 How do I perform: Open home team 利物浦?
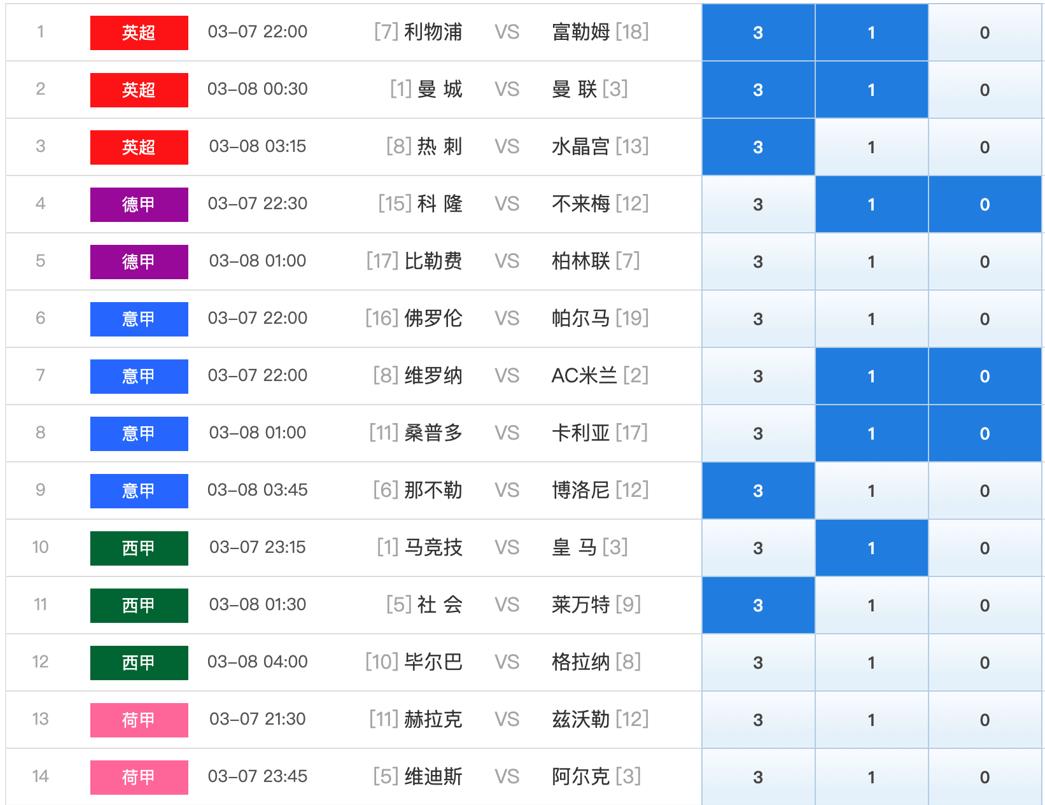[x=433, y=31]
